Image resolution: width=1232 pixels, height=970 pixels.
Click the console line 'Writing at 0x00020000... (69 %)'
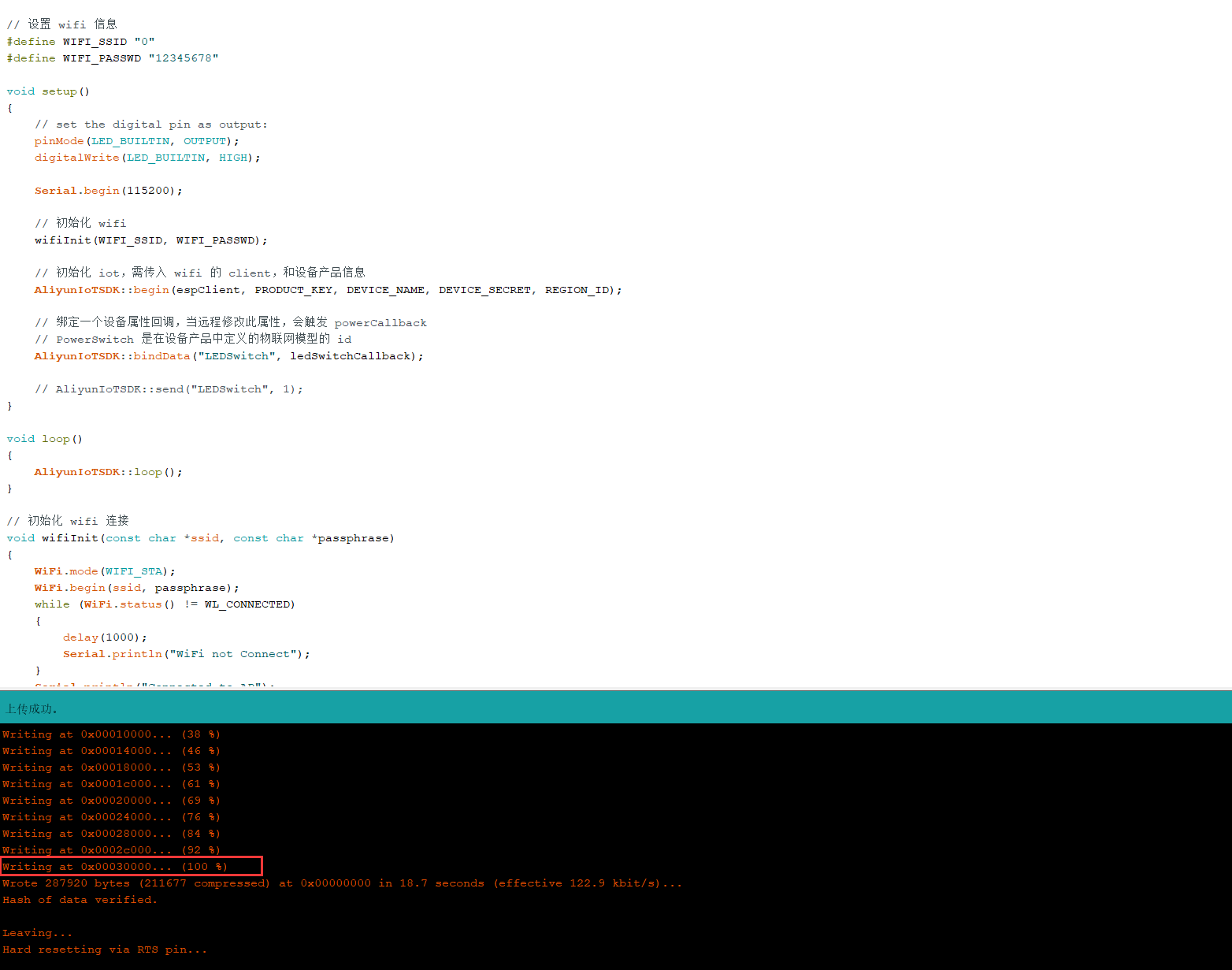point(111,801)
